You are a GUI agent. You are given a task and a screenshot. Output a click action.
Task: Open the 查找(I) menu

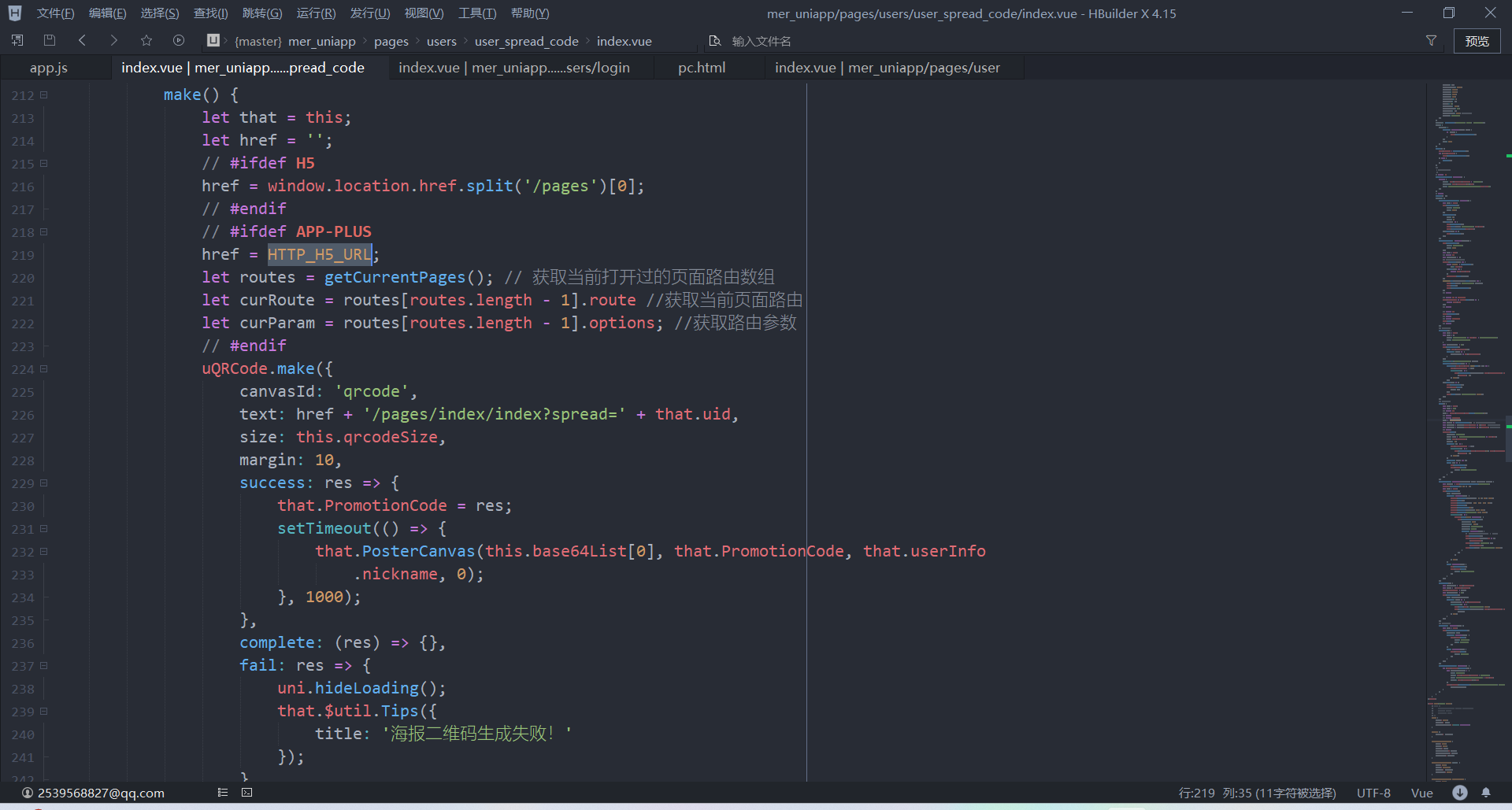[x=211, y=13]
